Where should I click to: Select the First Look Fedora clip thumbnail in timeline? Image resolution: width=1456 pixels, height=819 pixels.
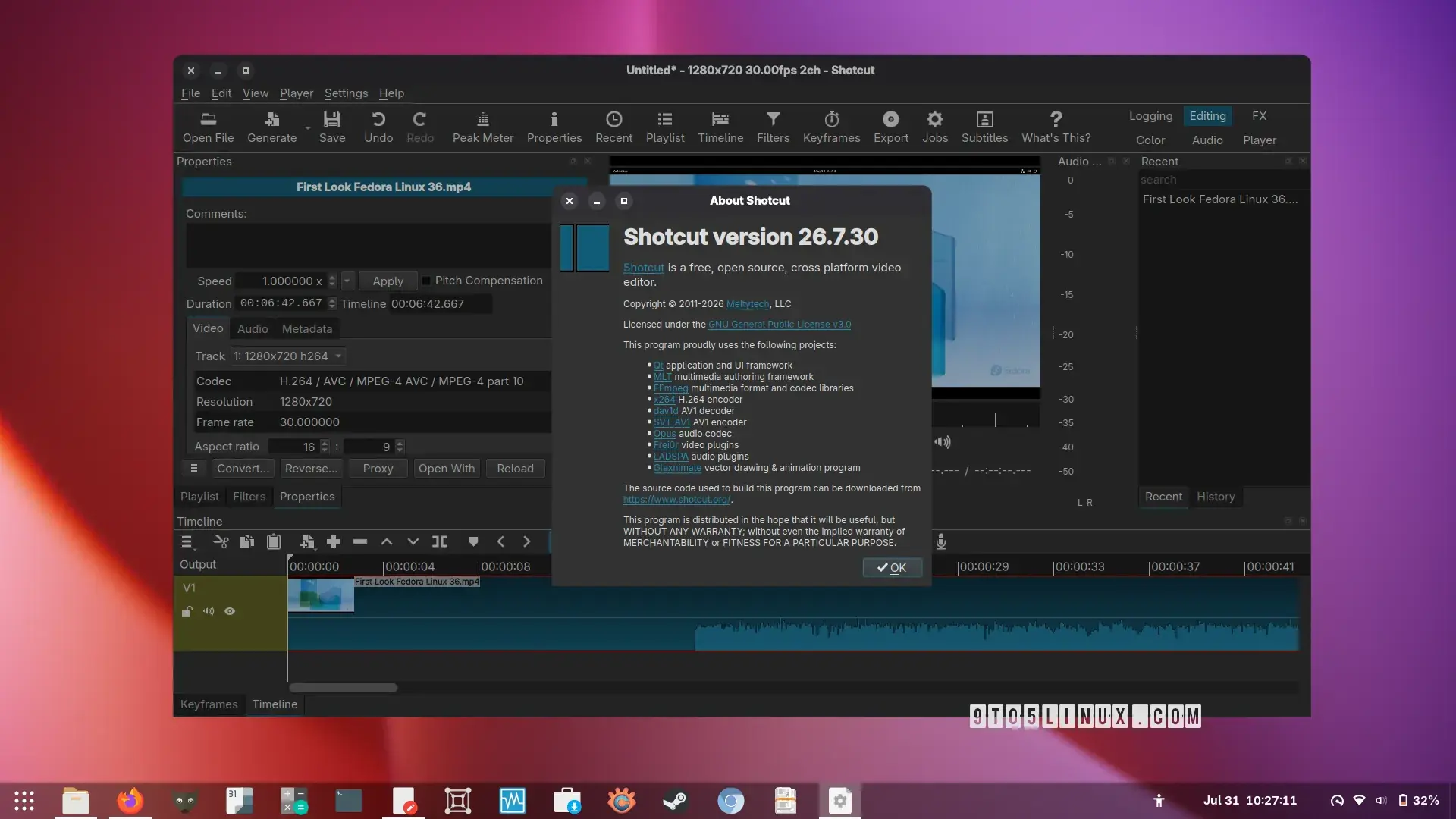point(321,595)
